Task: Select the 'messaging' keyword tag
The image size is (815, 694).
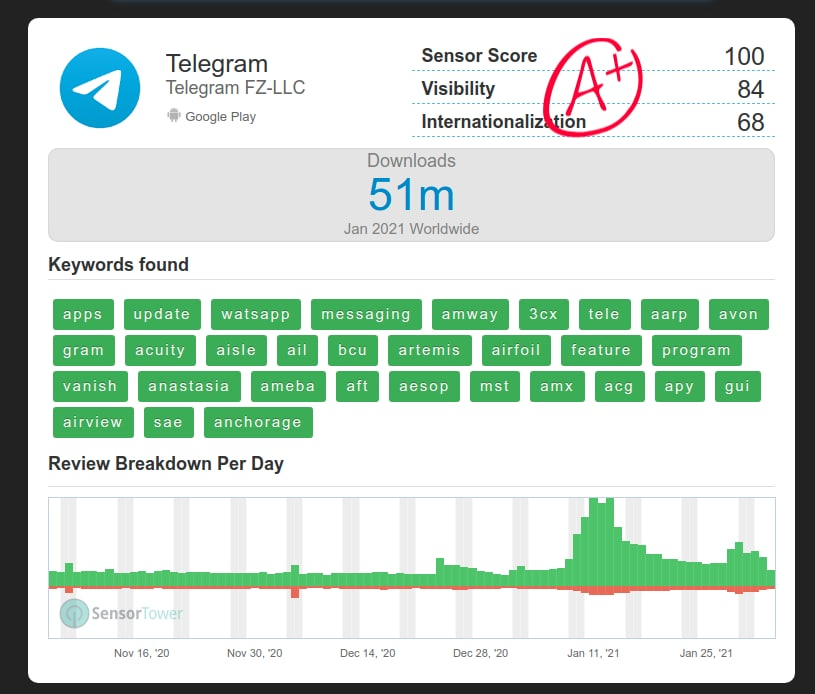Action: (366, 314)
